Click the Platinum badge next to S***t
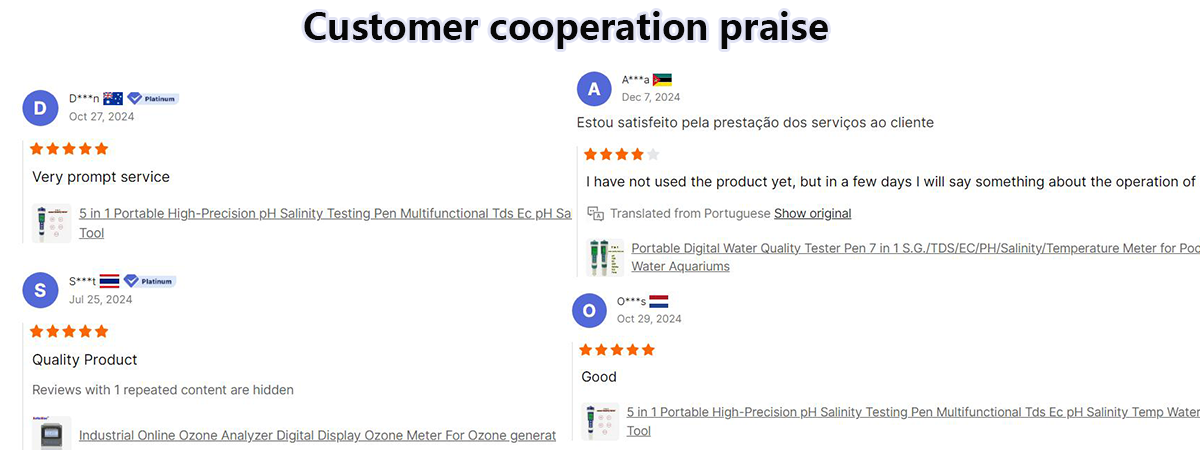The width and height of the screenshot is (1200, 450). tap(150, 281)
